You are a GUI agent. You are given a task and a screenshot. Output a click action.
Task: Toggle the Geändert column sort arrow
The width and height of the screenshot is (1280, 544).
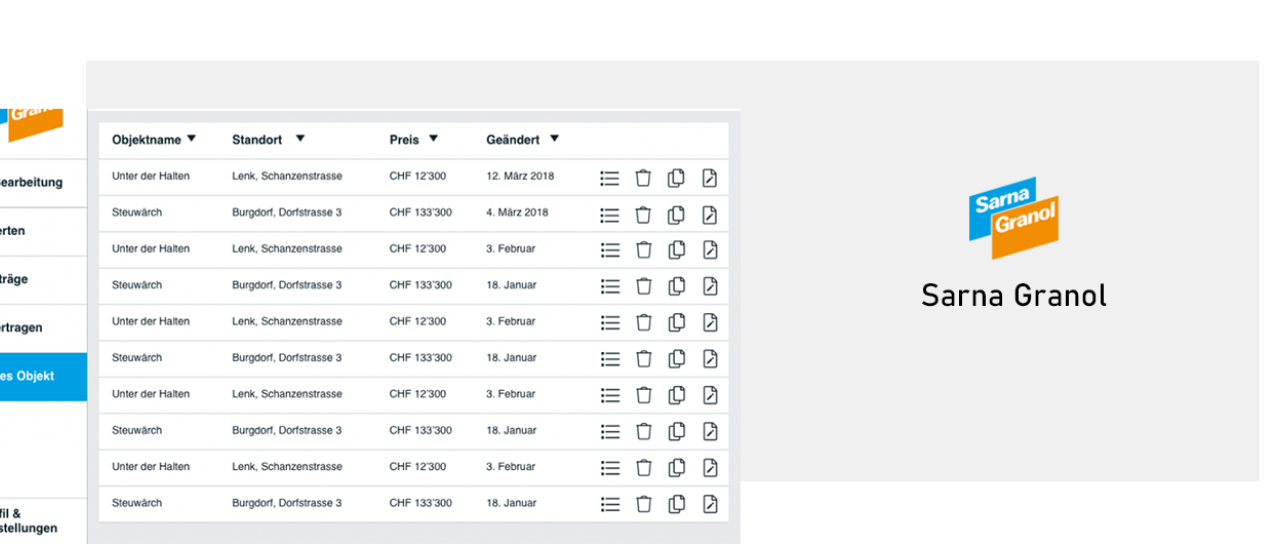554,139
